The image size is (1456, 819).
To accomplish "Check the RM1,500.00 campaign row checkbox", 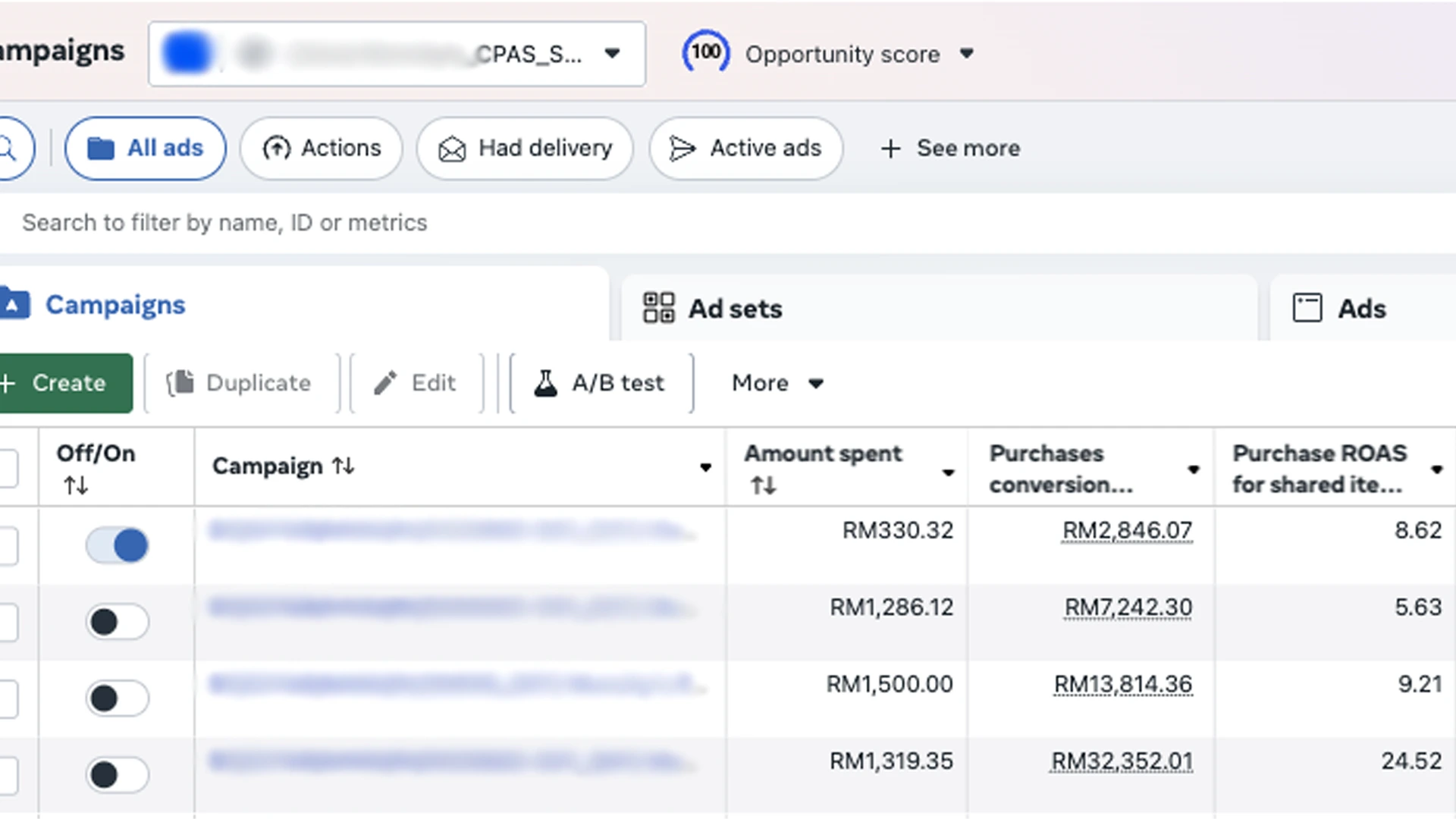I will (8, 699).
